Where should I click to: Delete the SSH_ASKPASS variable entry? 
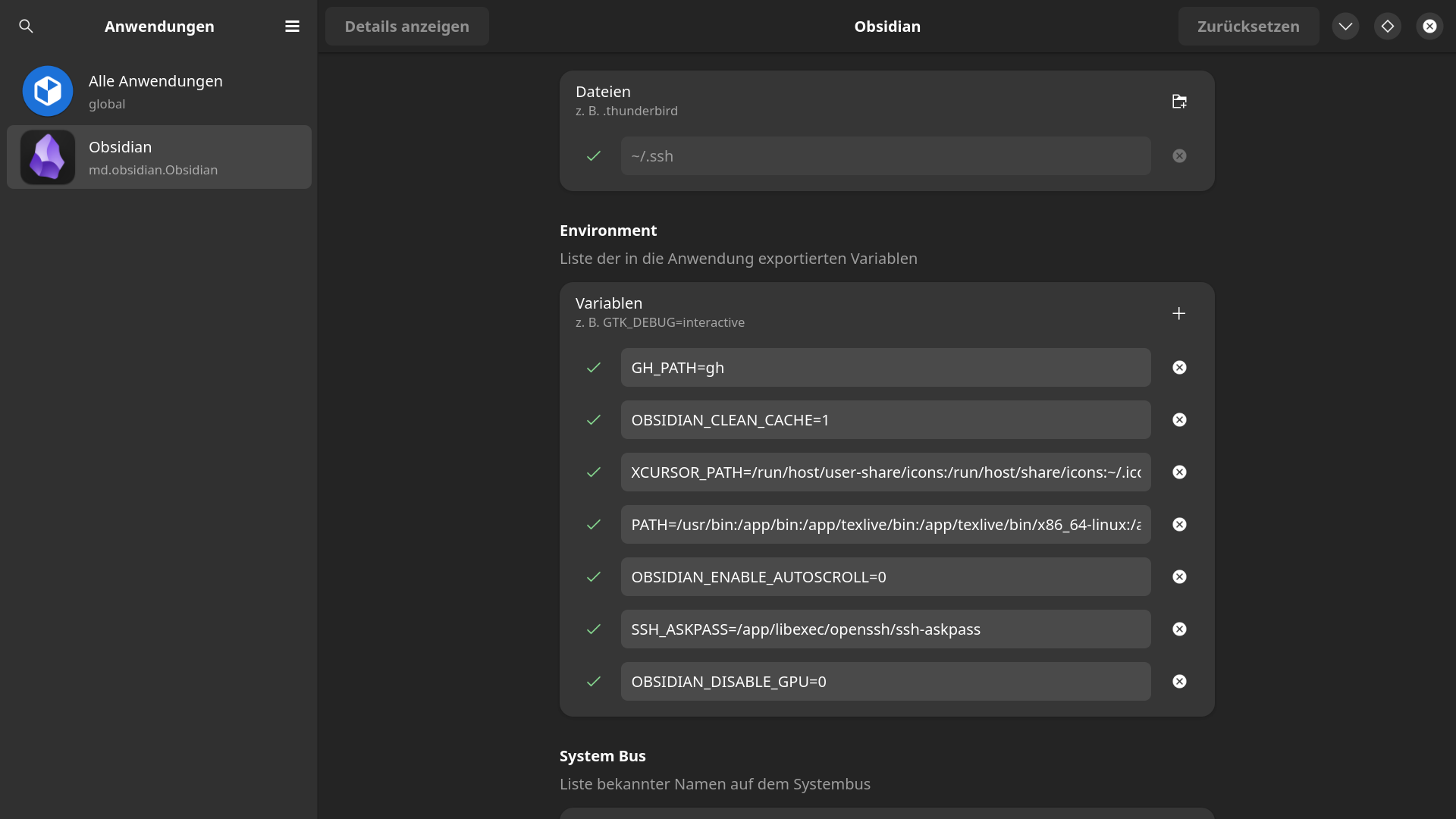coord(1179,629)
